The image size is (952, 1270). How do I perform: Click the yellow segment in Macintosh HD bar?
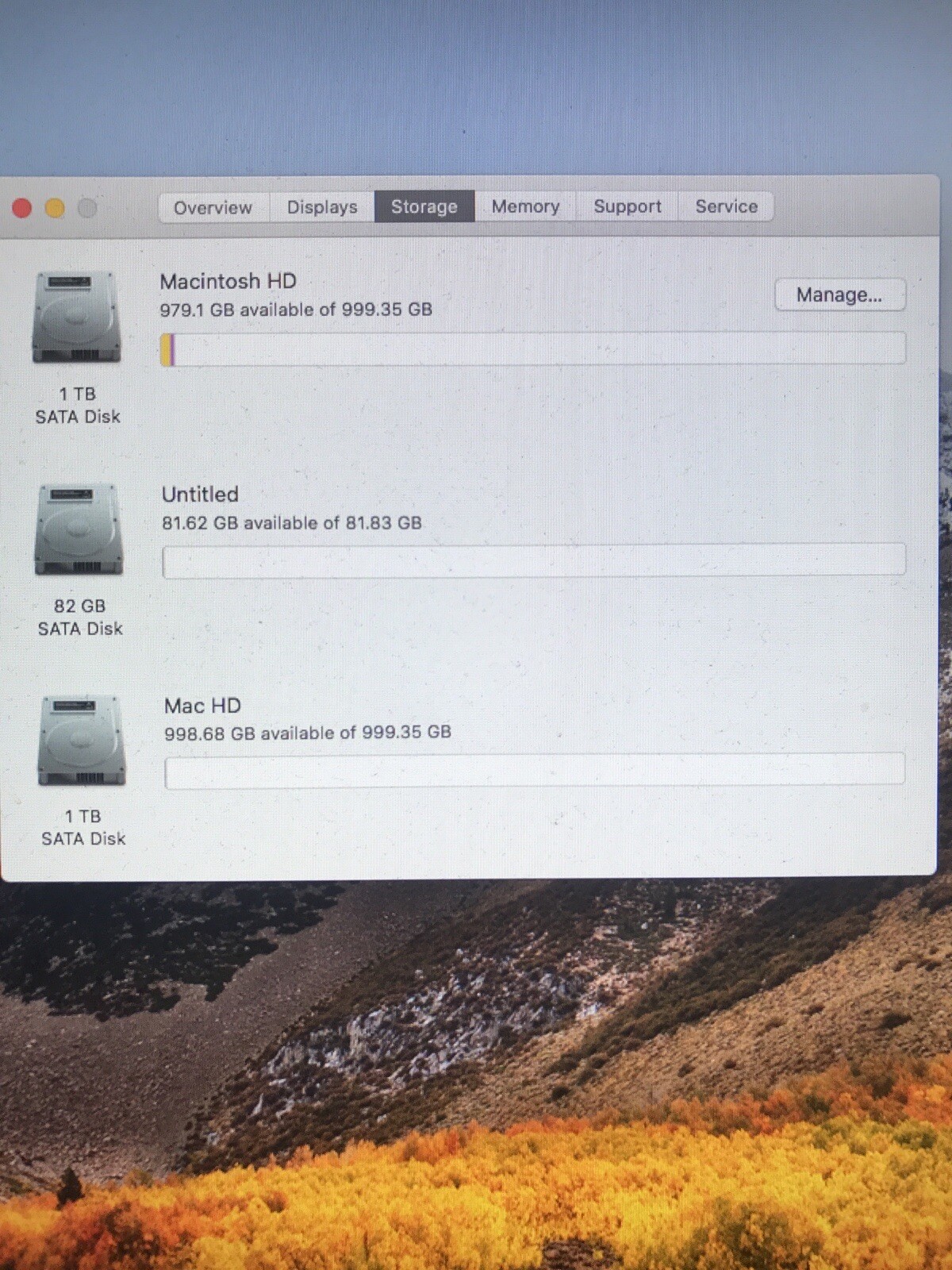coord(165,349)
